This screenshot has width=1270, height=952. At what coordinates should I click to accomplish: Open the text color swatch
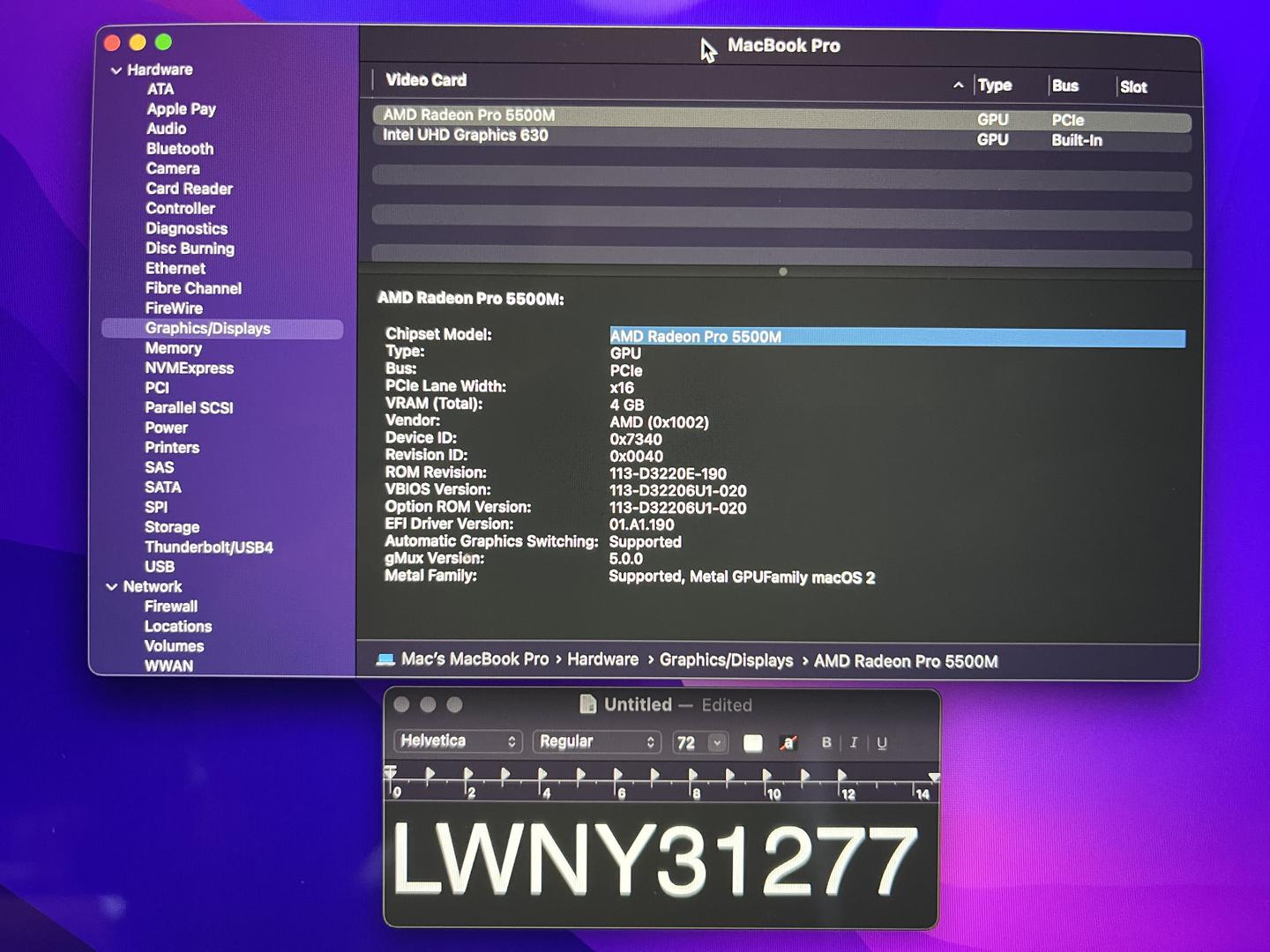pos(752,743)
